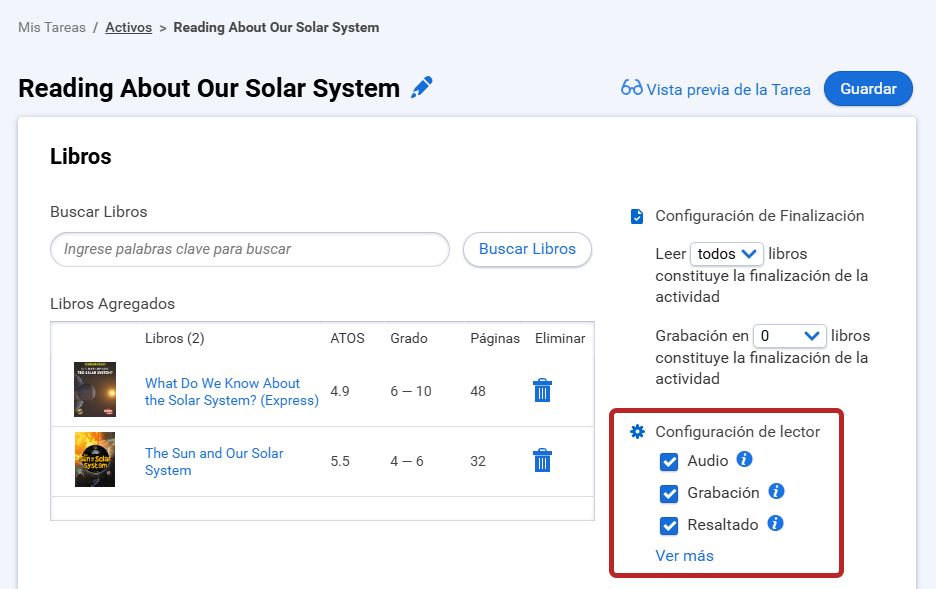Click the Libros (2) column header
Viewport: 936px width, 589px height.
point(174,338)
